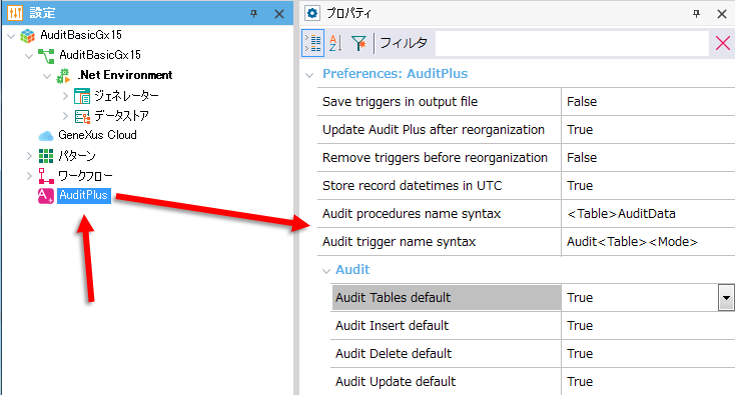Select .Net Environment tree item
Image resolution: width=736 pixels, height=395 pixels.
125,75
